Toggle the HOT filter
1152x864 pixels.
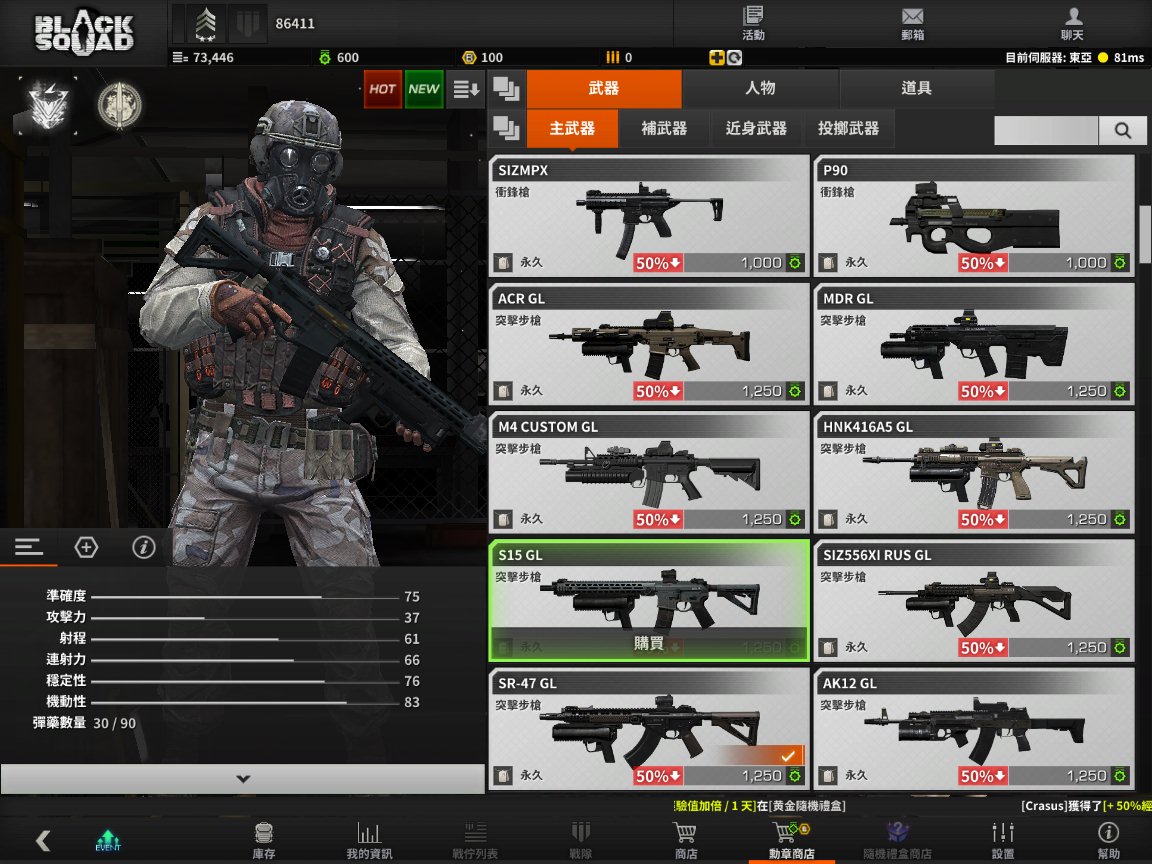[x=383, y=89]
